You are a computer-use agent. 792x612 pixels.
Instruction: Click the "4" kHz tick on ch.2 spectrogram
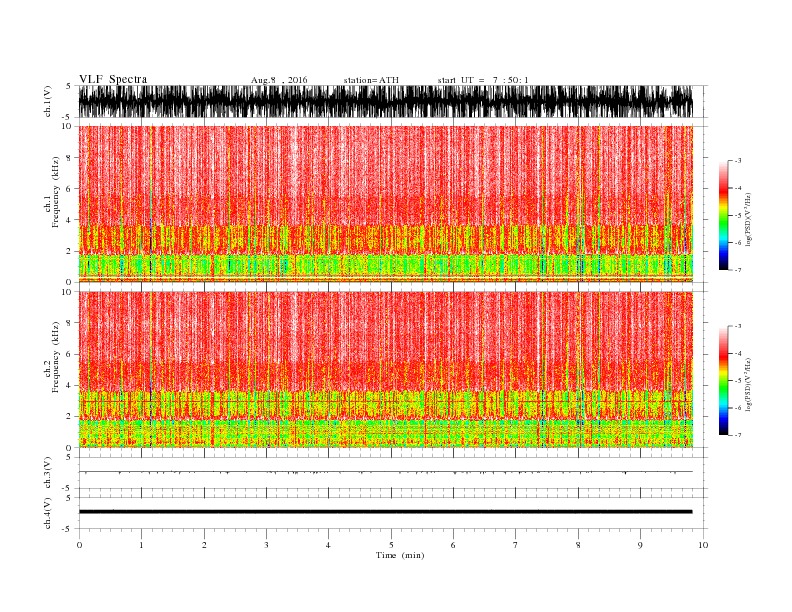point(69,385)
